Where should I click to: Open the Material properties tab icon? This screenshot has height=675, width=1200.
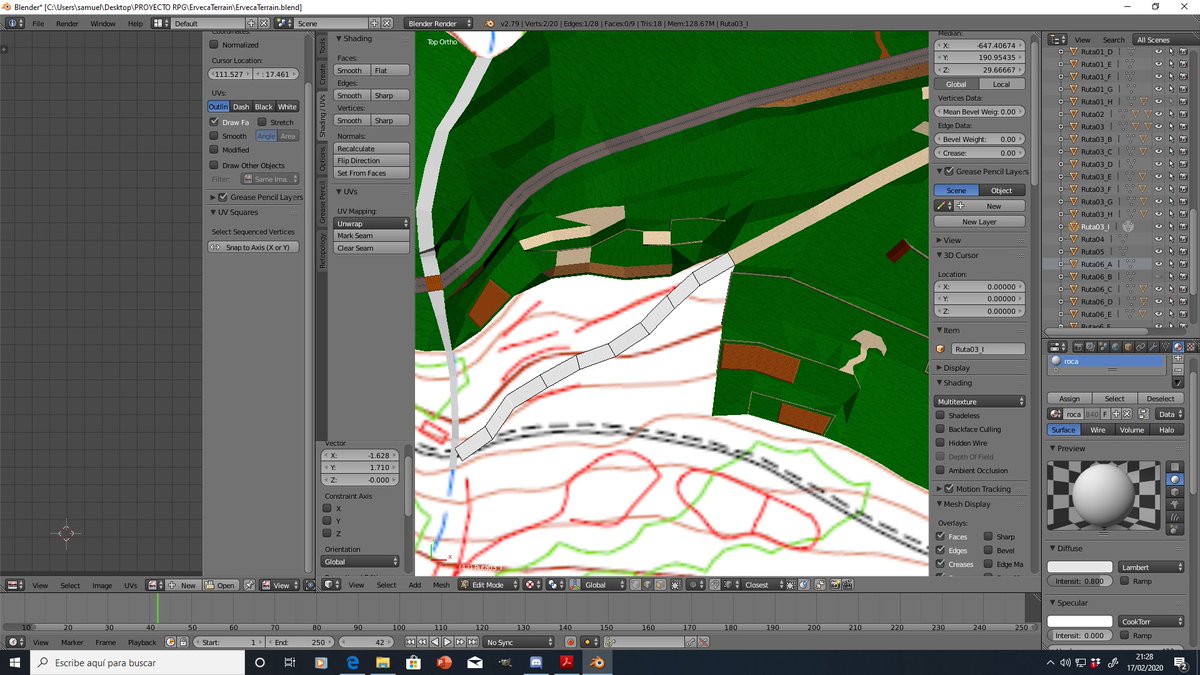pyautogui.click(x=1178, y=347)
